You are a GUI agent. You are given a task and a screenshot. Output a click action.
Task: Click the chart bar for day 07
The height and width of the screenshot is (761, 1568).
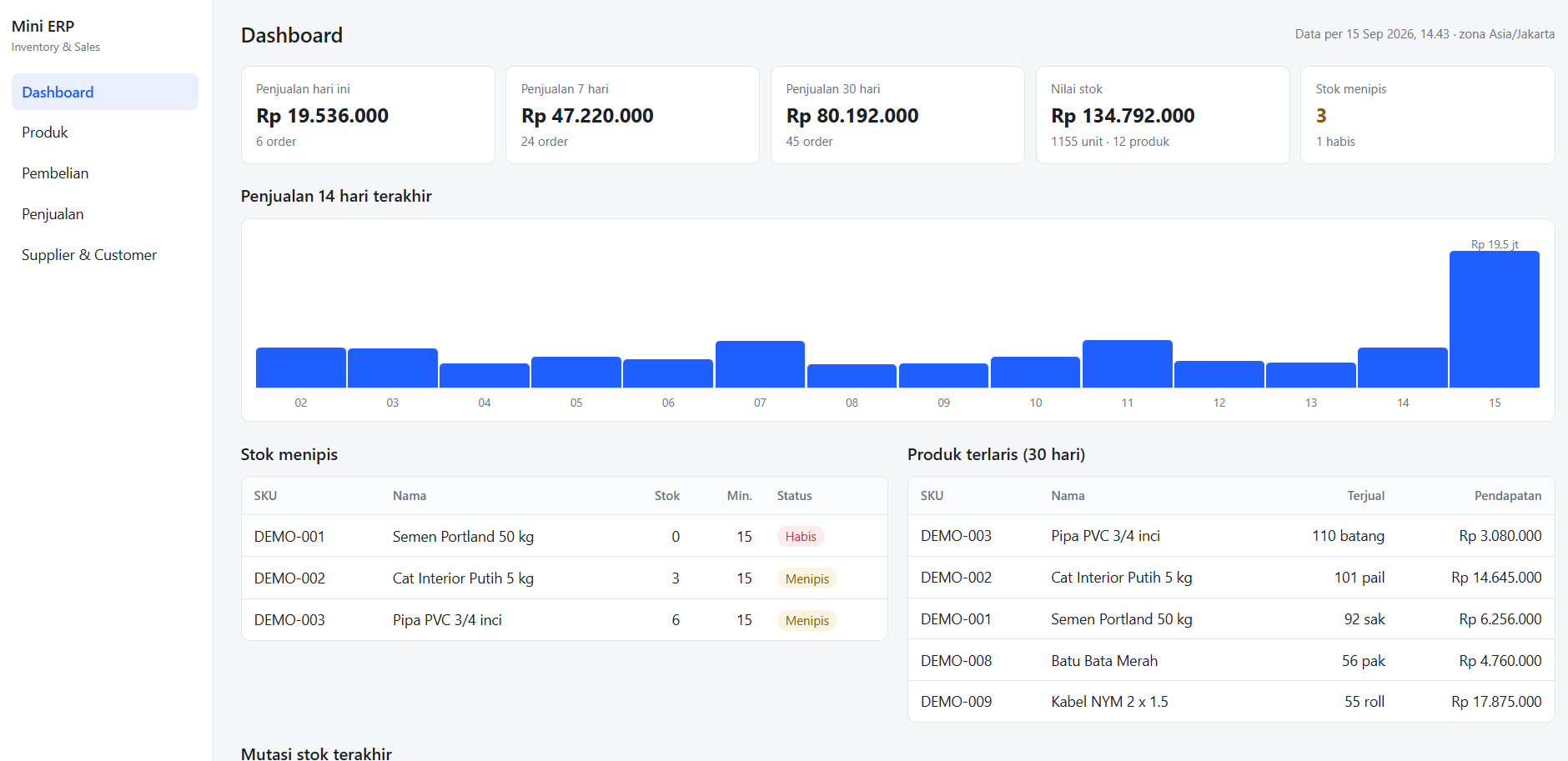pyautogui.click(x=760, y=364)
